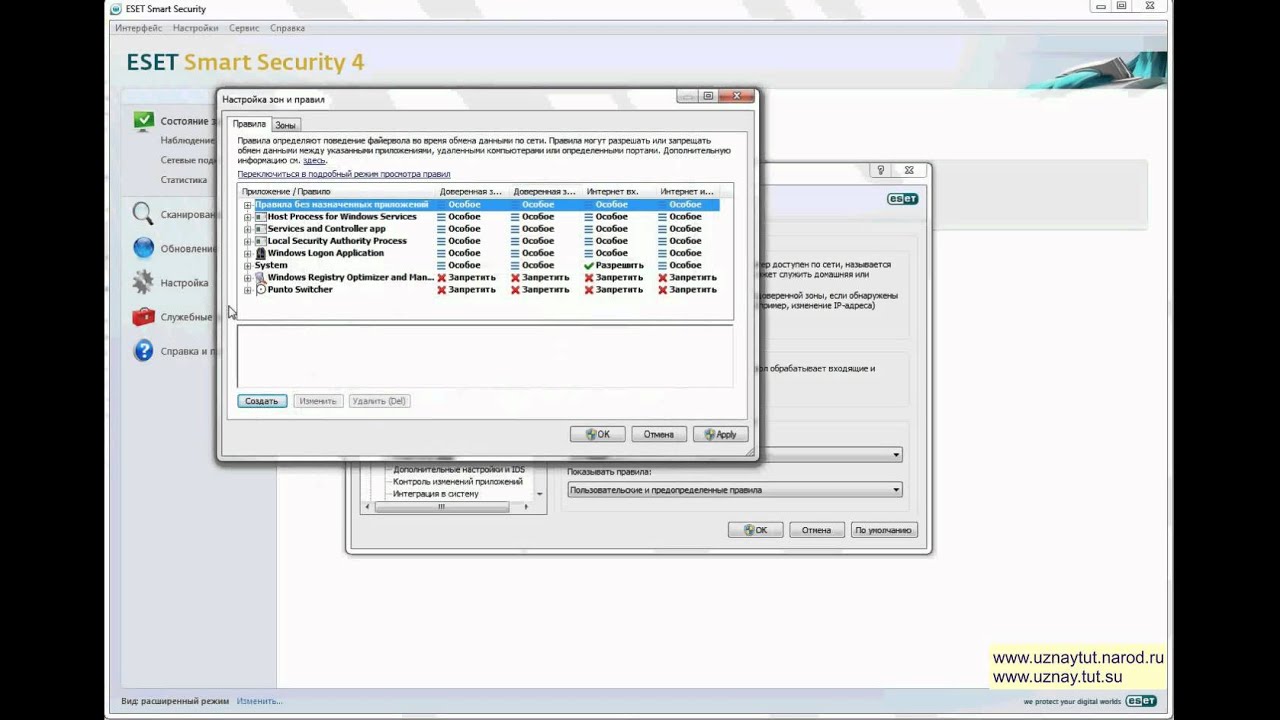The height and width of the screenshot is (720, 1280).
Task: Click Отмена in the background settings dialog
Action: coord(816,530)
